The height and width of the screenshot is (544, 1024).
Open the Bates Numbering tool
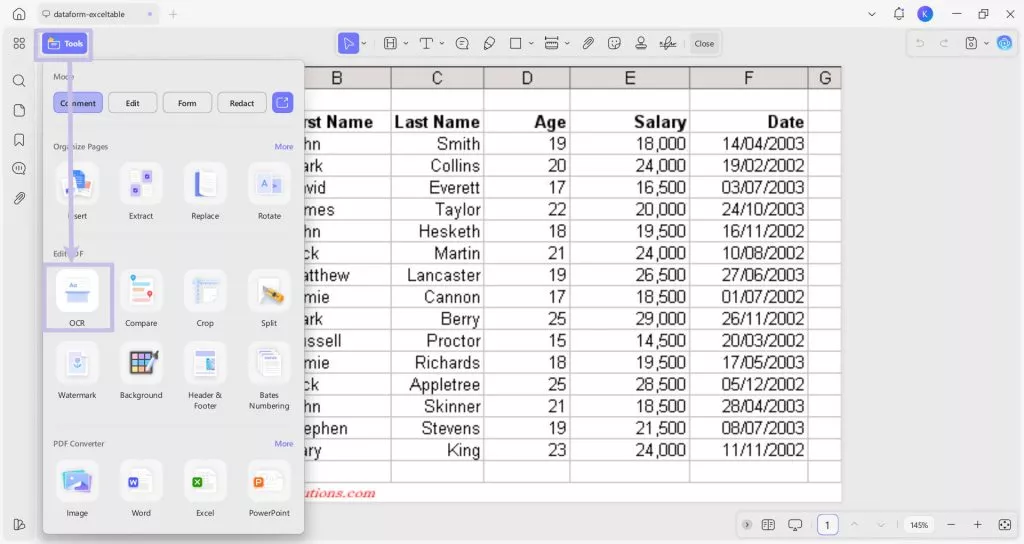269,376
